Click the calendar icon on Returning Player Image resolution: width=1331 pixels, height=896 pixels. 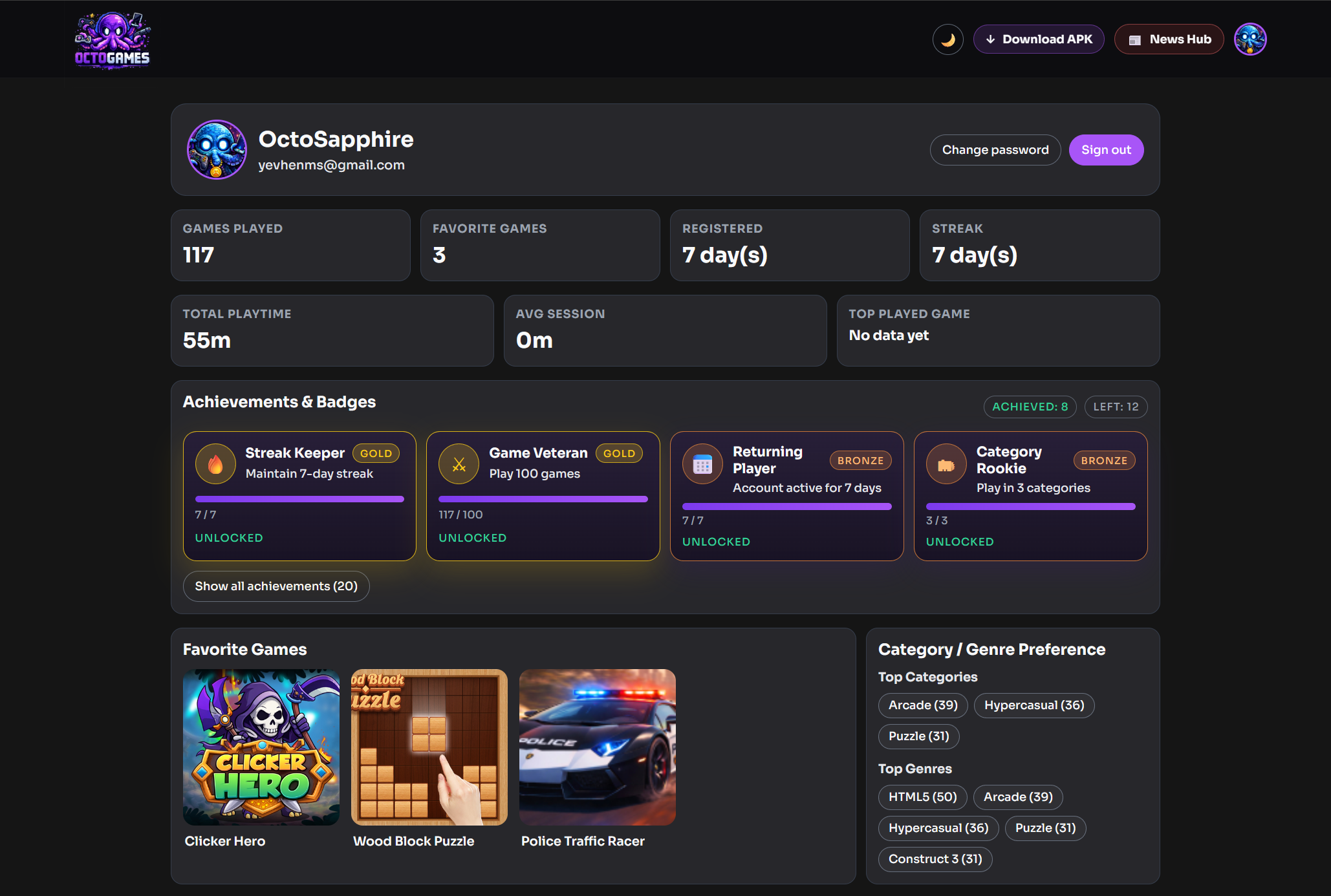tap(702, 464)
